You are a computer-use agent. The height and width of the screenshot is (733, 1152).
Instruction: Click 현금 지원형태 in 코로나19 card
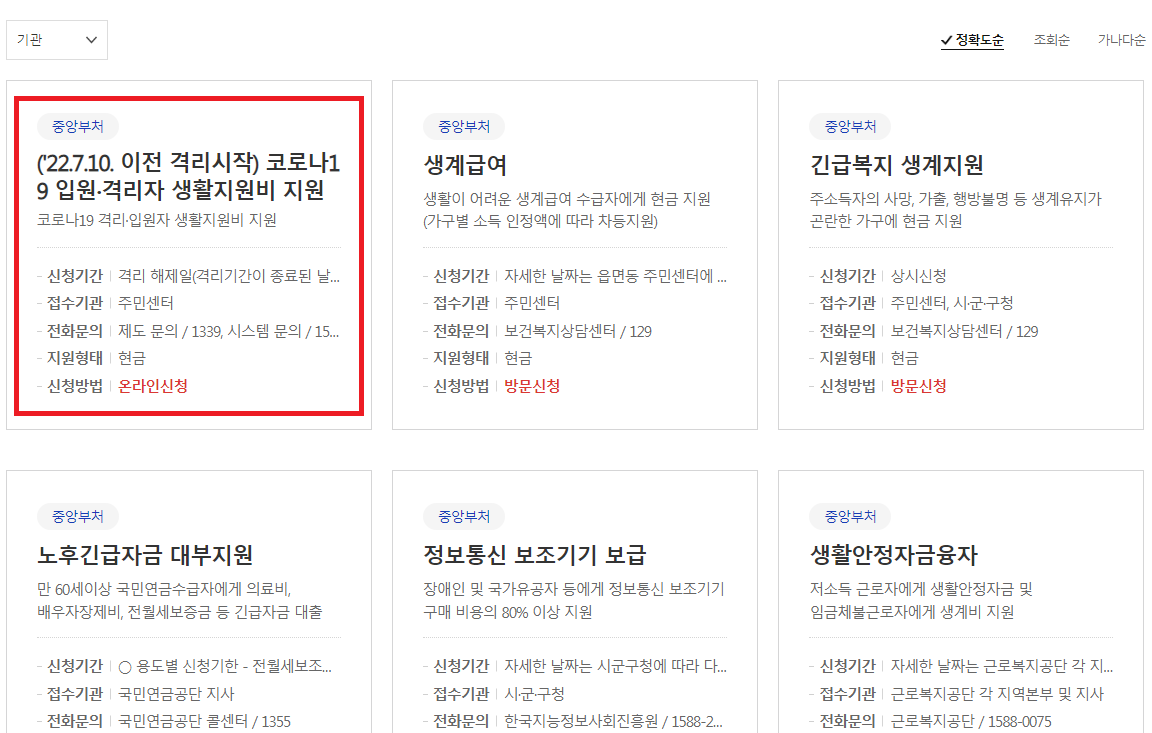click(x=132, y=358)
